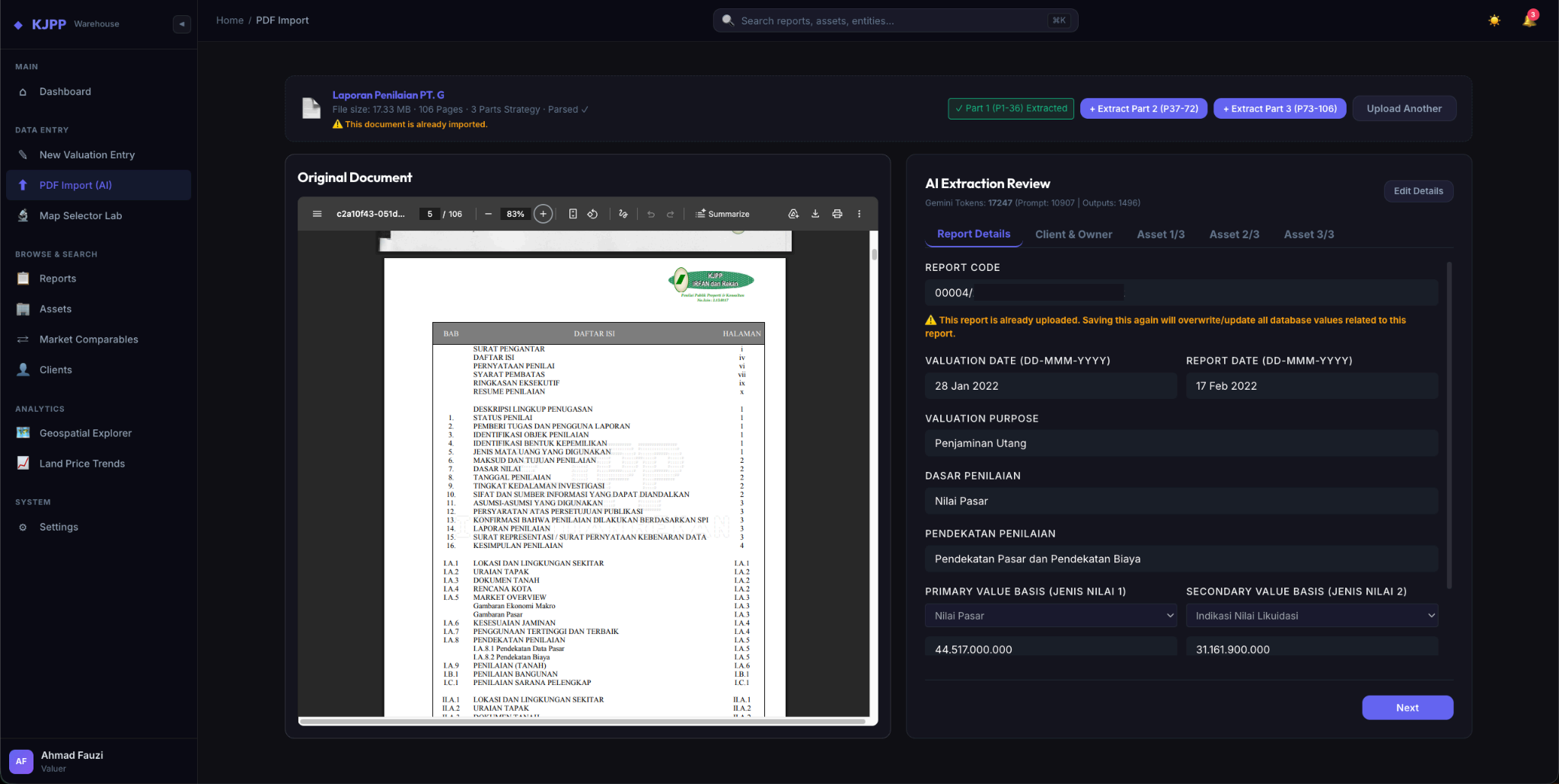Rotate the PDF counterclockwise
This screenshot has height=784, width=1559.
592,214
